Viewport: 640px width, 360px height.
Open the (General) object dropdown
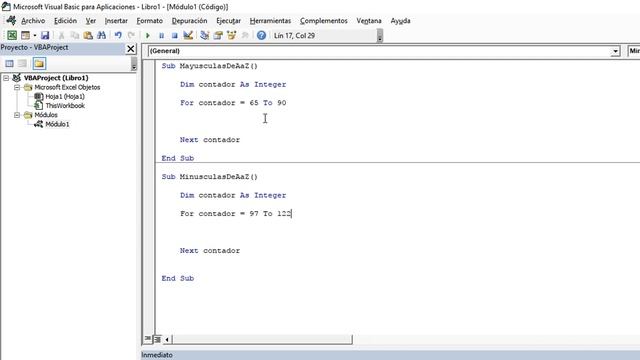click(615, 51)
